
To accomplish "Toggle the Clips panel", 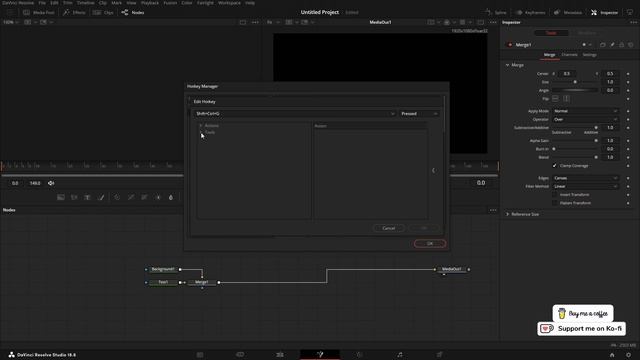I will [103, 13].
